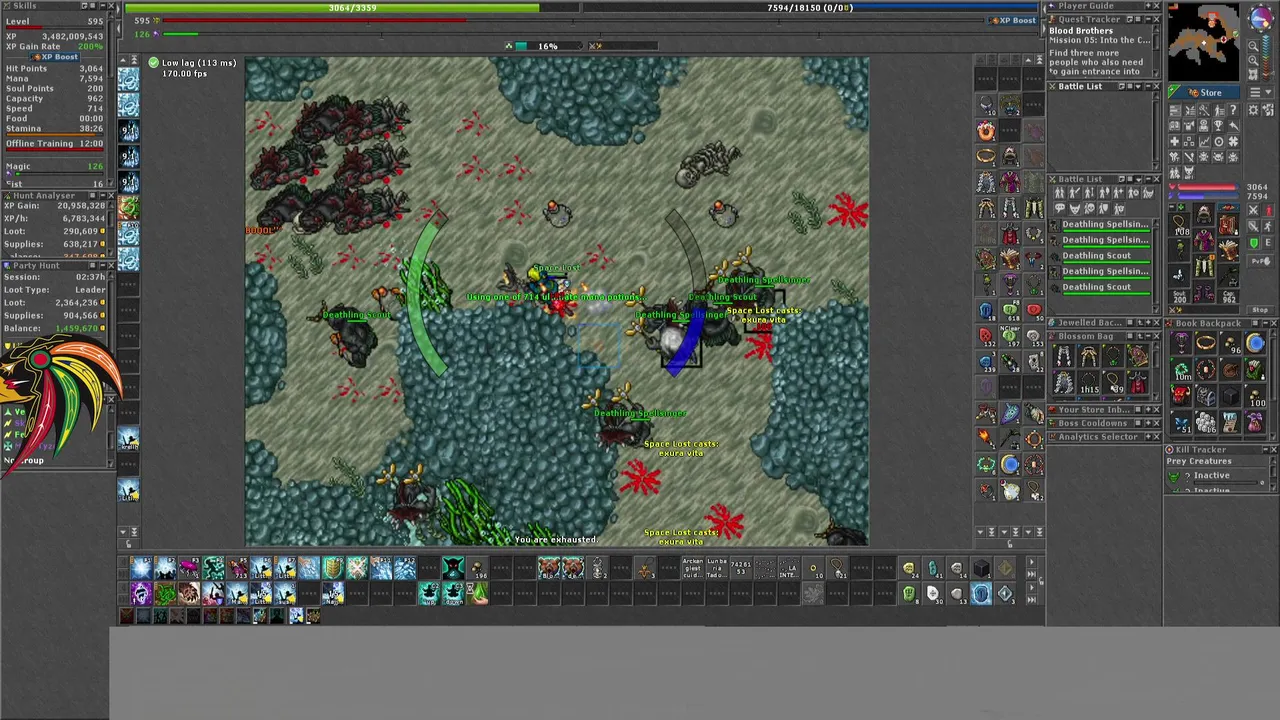1280x720 pixels.
Task: Click the question mark help icon
Action: point(1233,110)
